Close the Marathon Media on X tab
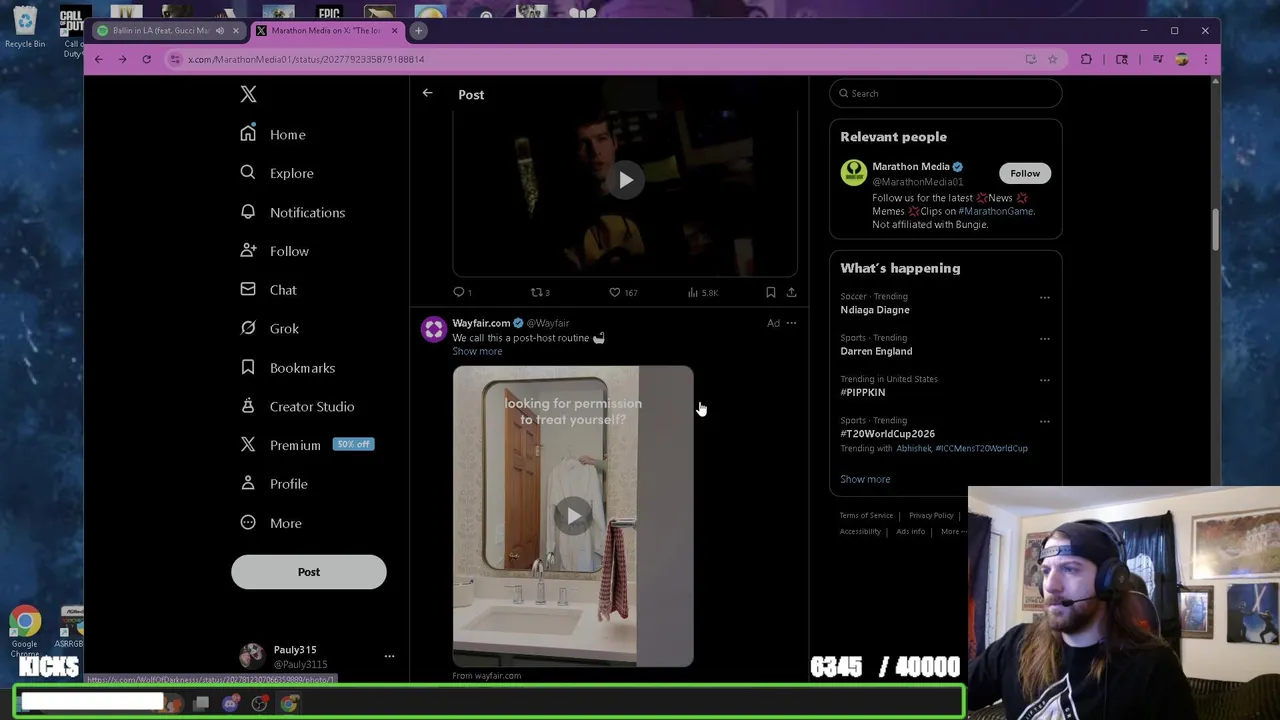 tap(394, 30)
